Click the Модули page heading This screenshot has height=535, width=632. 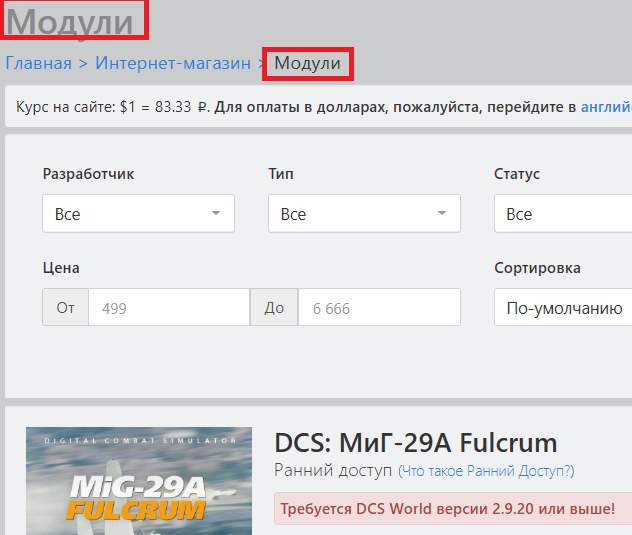pyautogui.click(x=70, y=21)
